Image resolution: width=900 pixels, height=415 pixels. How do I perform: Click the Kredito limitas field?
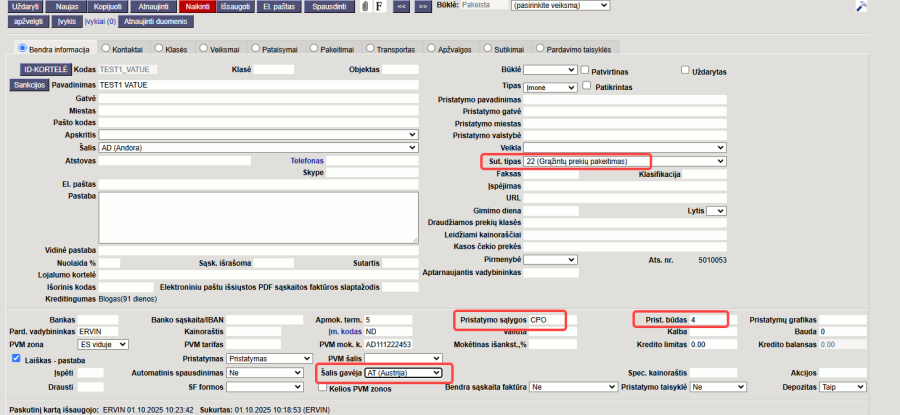coord(713,344)
